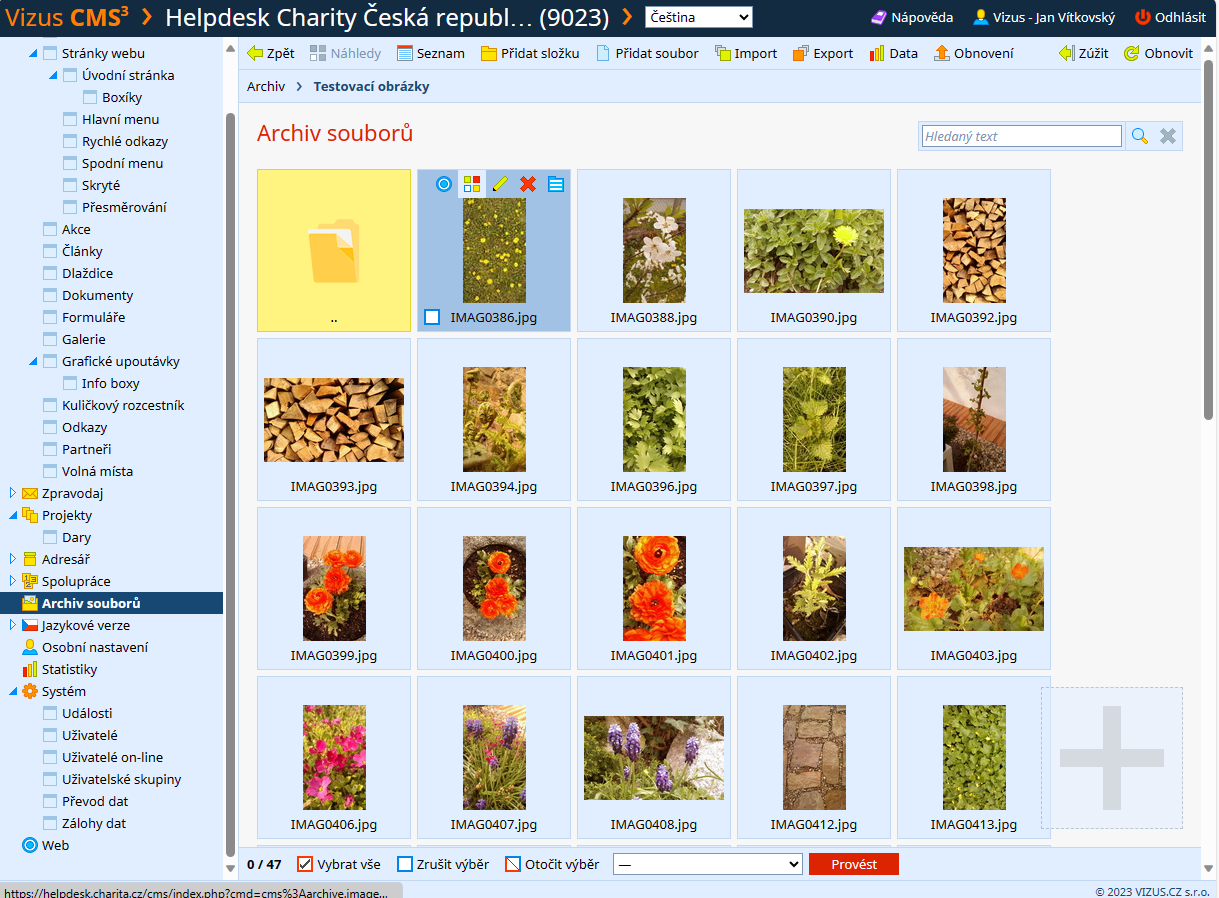
Task: Open the Data chart tool
Action: [x=893, y=53]
